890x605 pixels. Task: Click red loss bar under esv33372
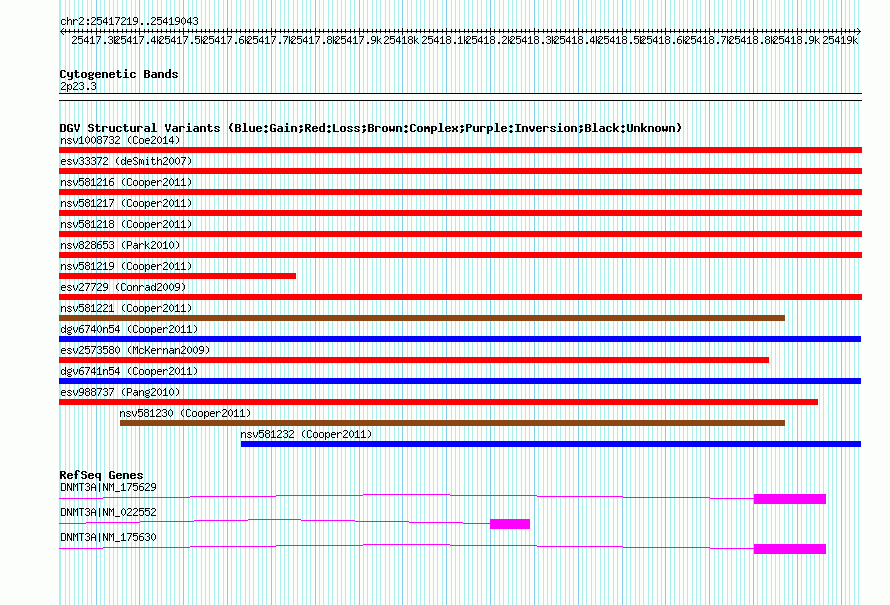tap(460, 171)
